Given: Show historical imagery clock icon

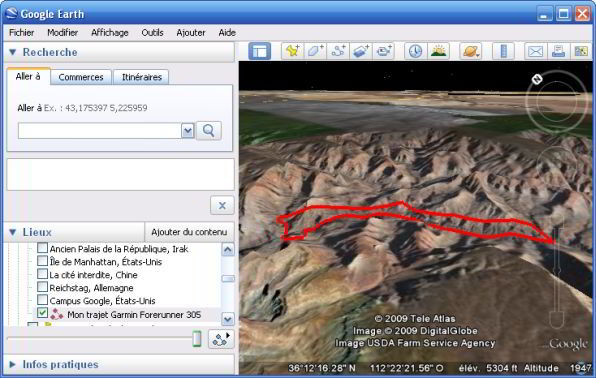Looking at the screenshot, I should [415, 51].
